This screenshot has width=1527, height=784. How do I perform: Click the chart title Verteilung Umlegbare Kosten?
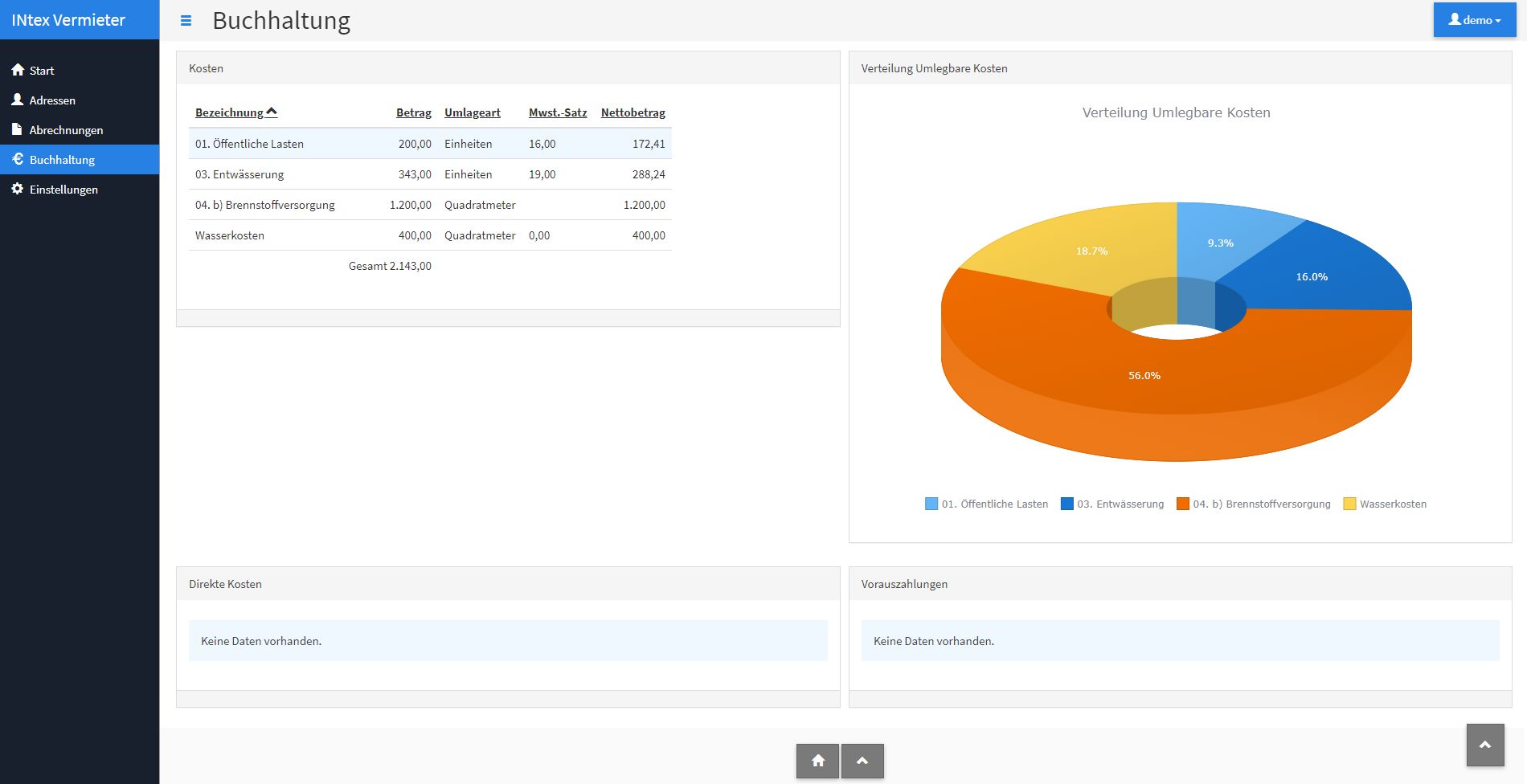(1177, 112)
